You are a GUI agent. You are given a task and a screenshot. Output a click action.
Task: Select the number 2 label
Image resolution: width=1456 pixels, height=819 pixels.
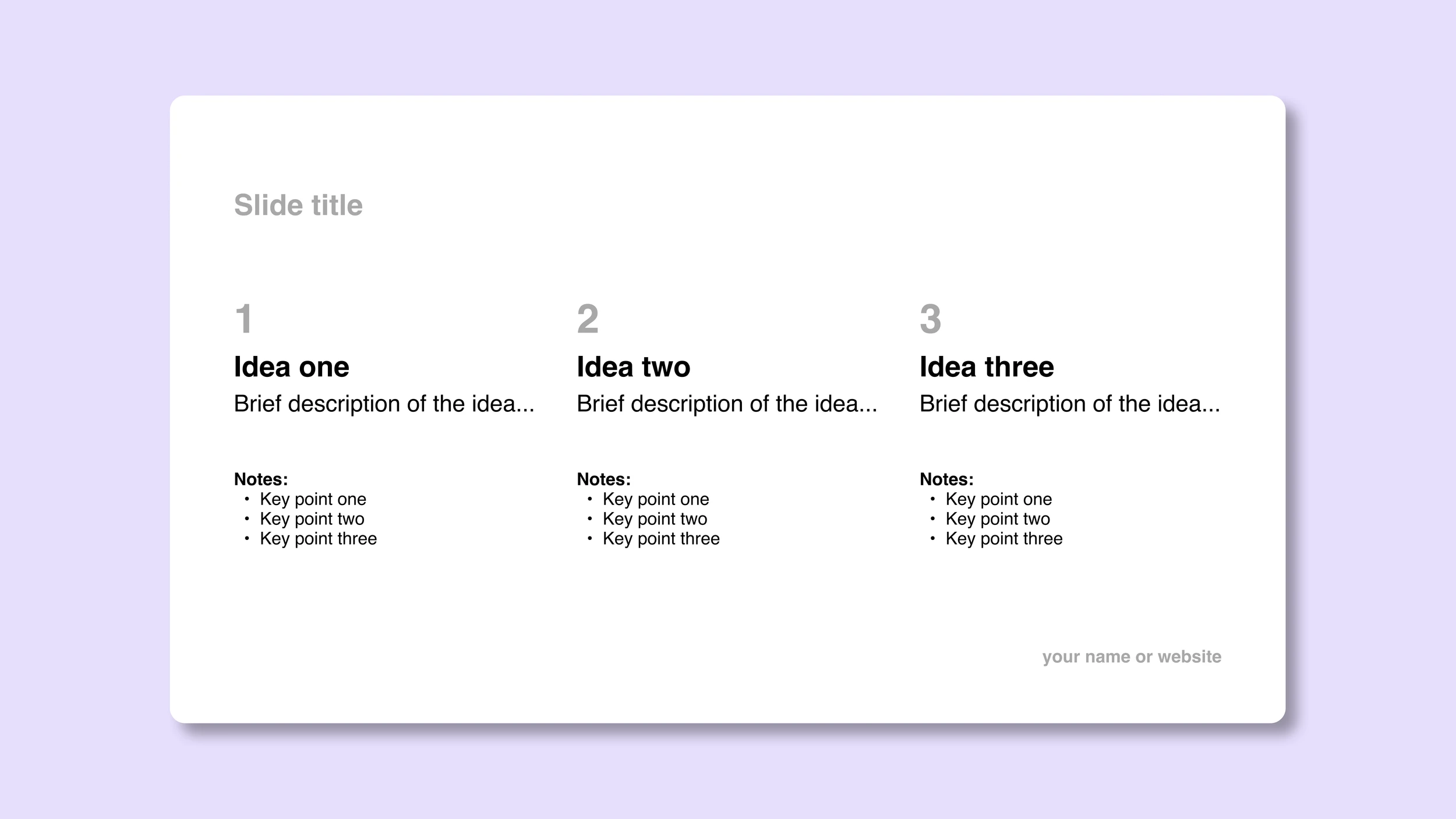[x=588, y=319]
